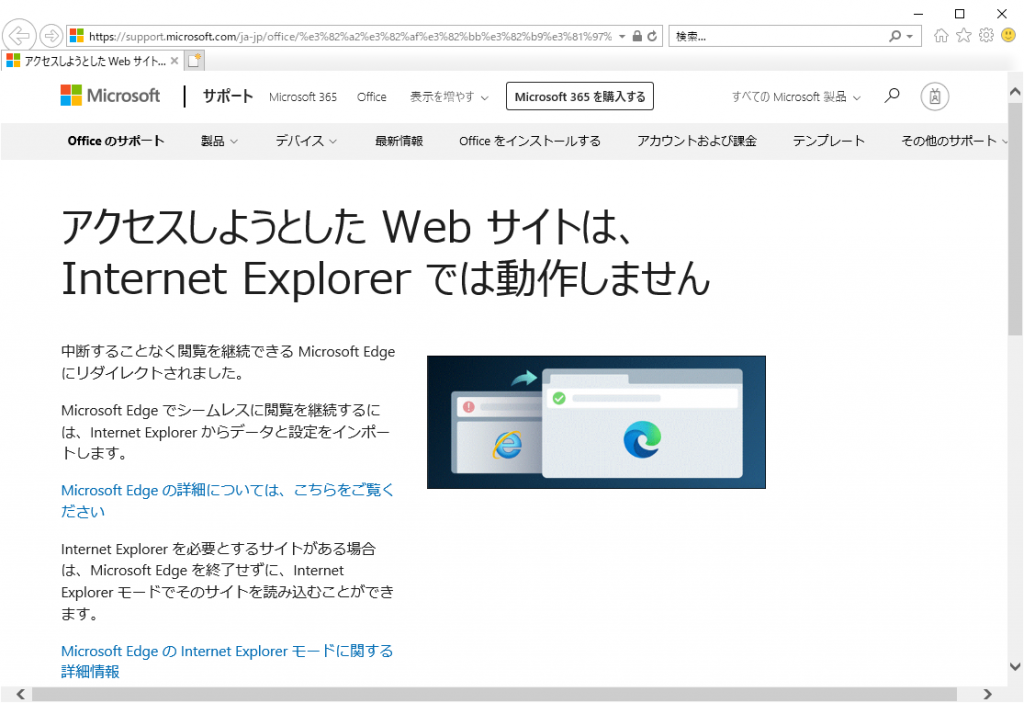Open the search provider dropdown arrow
Image resolution: width=1024 pixels, height=703 pixels.
click(910, 37)
